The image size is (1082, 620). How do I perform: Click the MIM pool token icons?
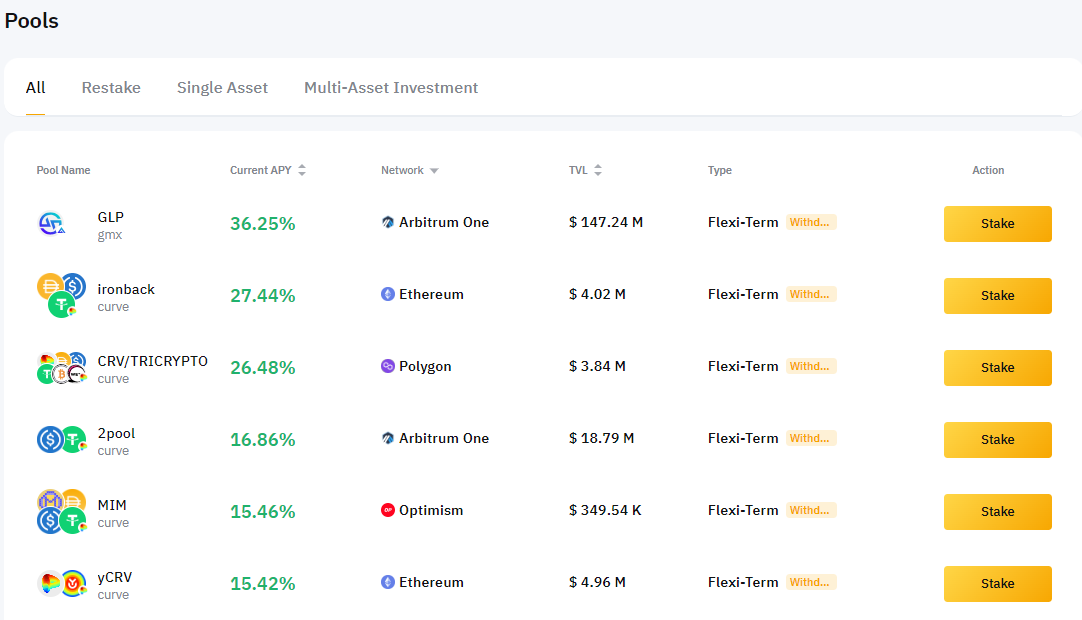[61, 512]
